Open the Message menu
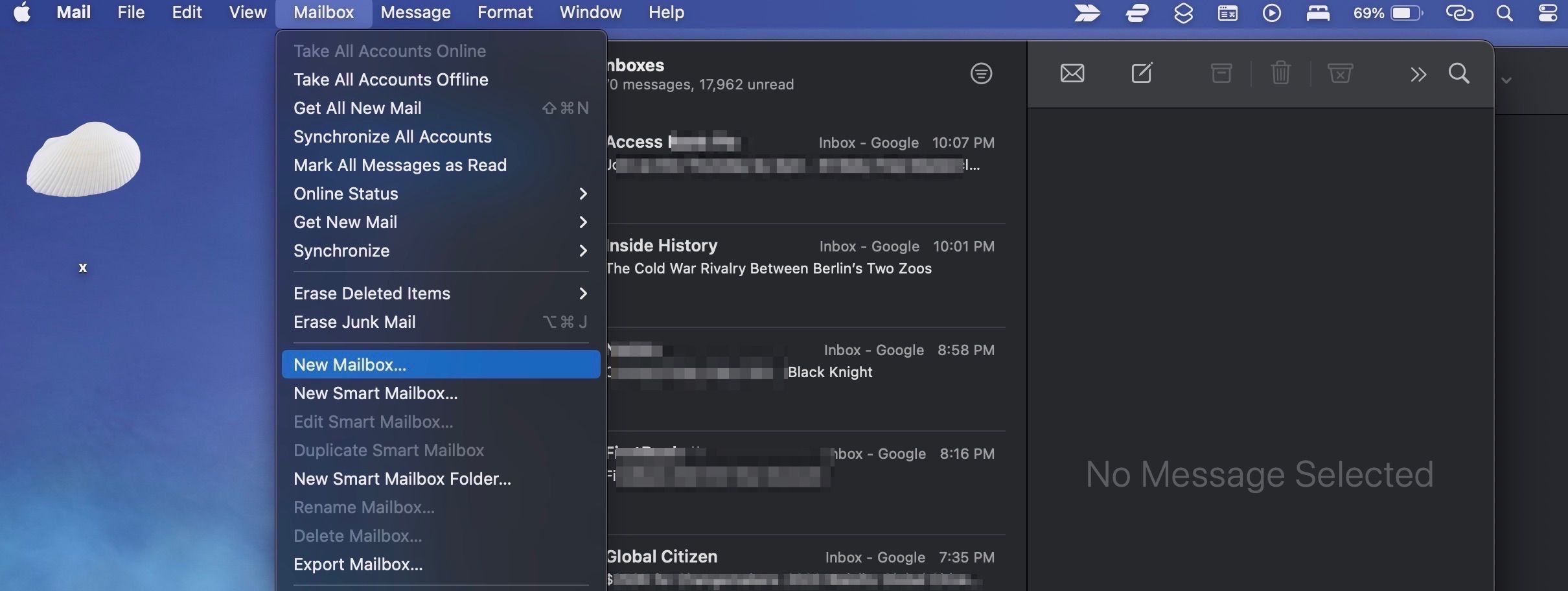Image resolution: width=1568 pixels, height=591 pixels. coord(415,12)
